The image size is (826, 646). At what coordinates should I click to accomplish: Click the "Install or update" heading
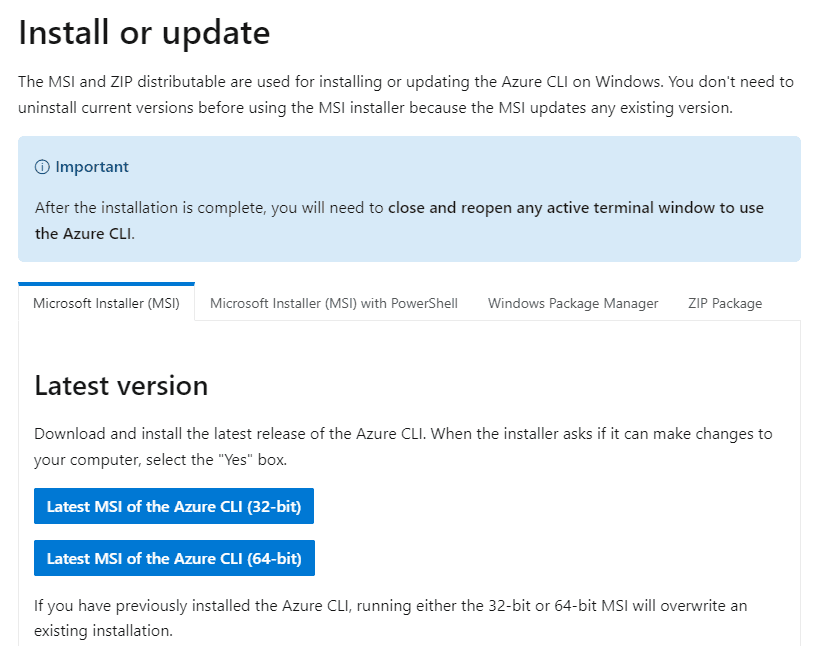pos(144,33)
